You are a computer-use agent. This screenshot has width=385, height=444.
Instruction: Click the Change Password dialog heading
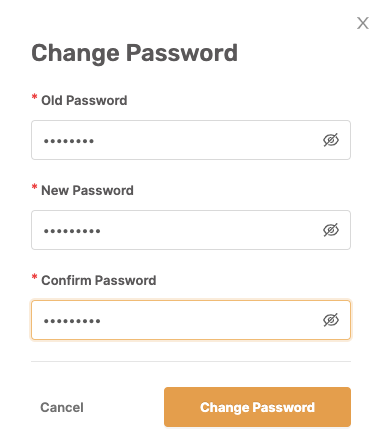[134, 53]
